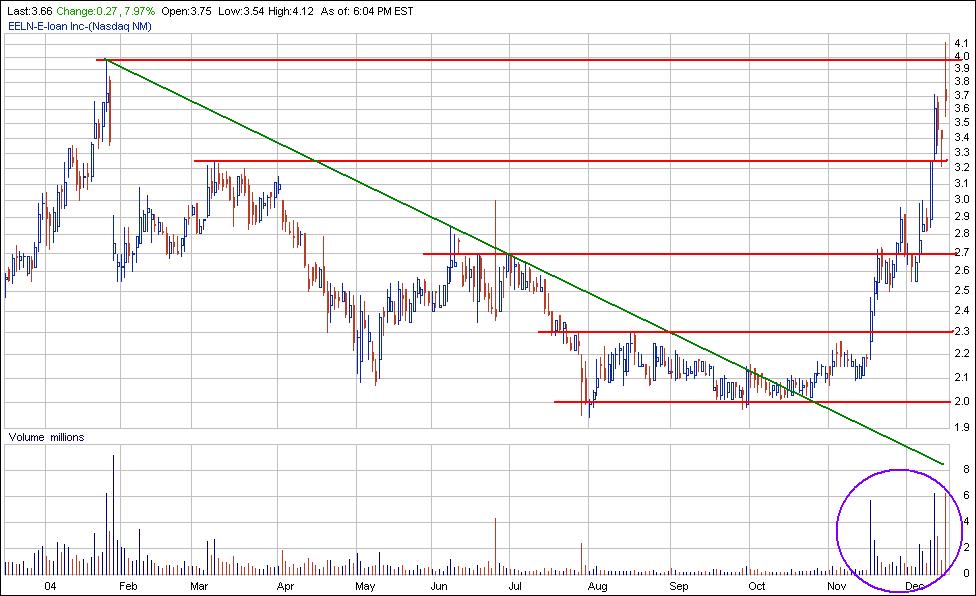Click the 'May' month label

click(365, 586)
